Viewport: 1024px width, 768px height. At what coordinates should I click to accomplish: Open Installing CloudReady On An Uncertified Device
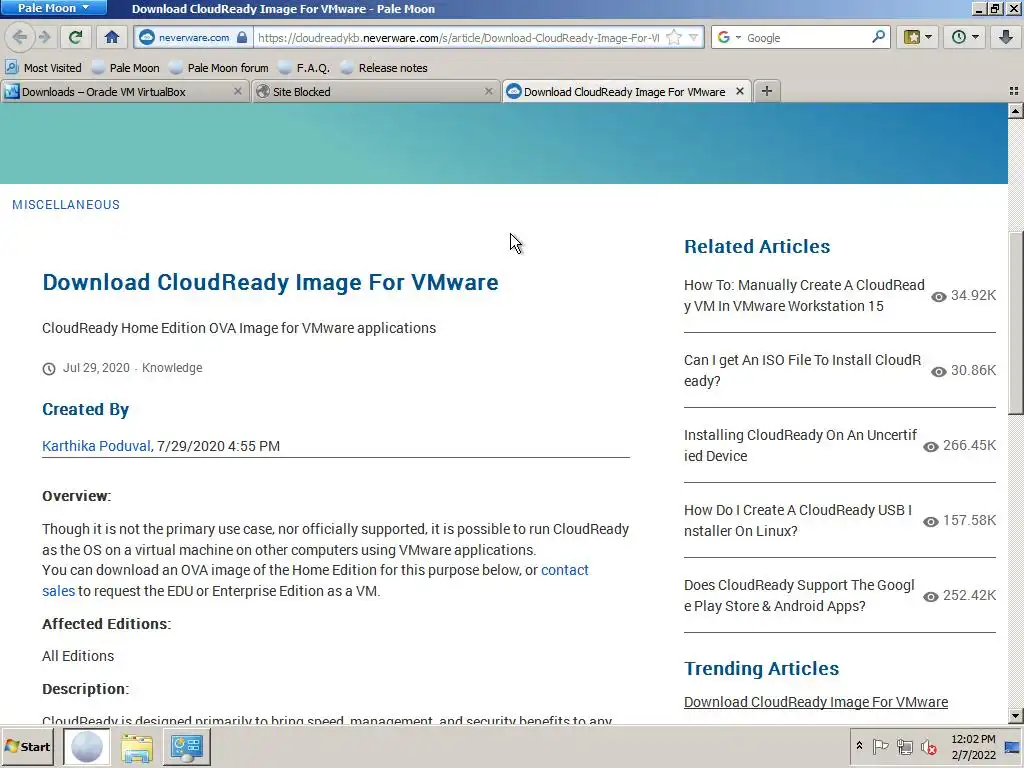tap(800, 445)
